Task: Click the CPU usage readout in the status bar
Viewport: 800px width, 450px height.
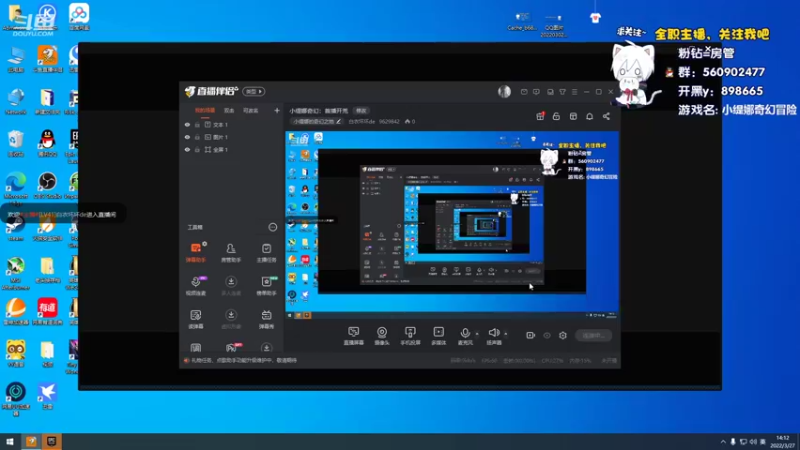Action: 554,360
